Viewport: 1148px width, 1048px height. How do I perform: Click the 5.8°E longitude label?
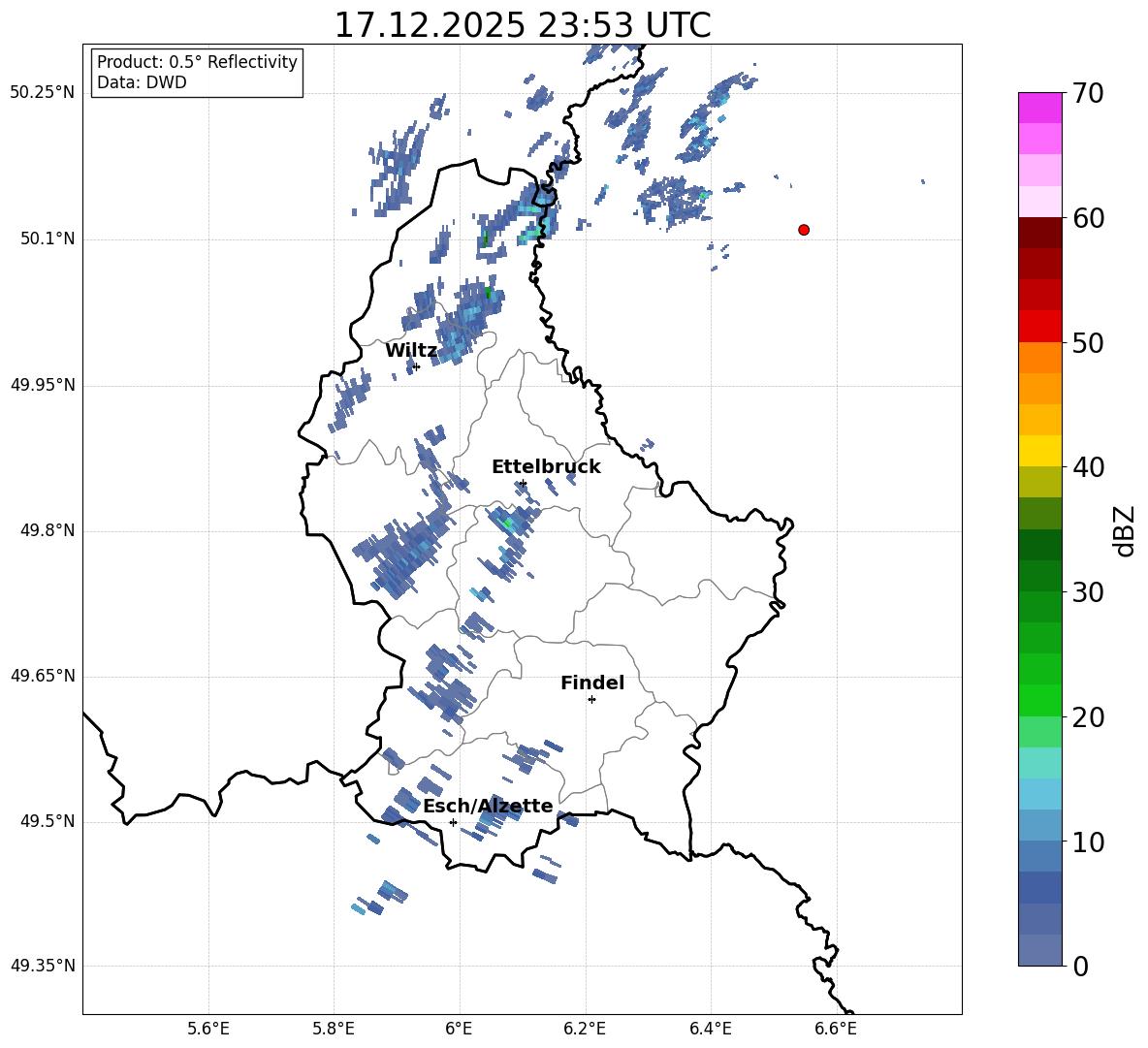point(334,1029)
